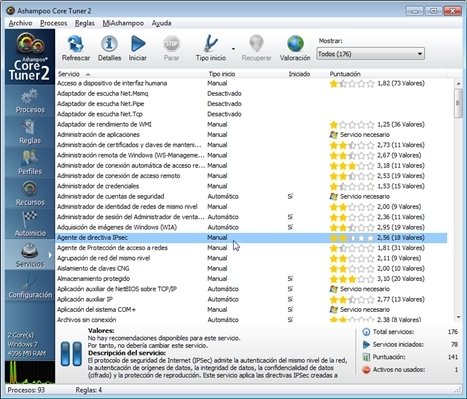Select 'Archivos sin conexión' service
Image resolution: width=467 pixels, height=399 pixels.
pos(87,320)
